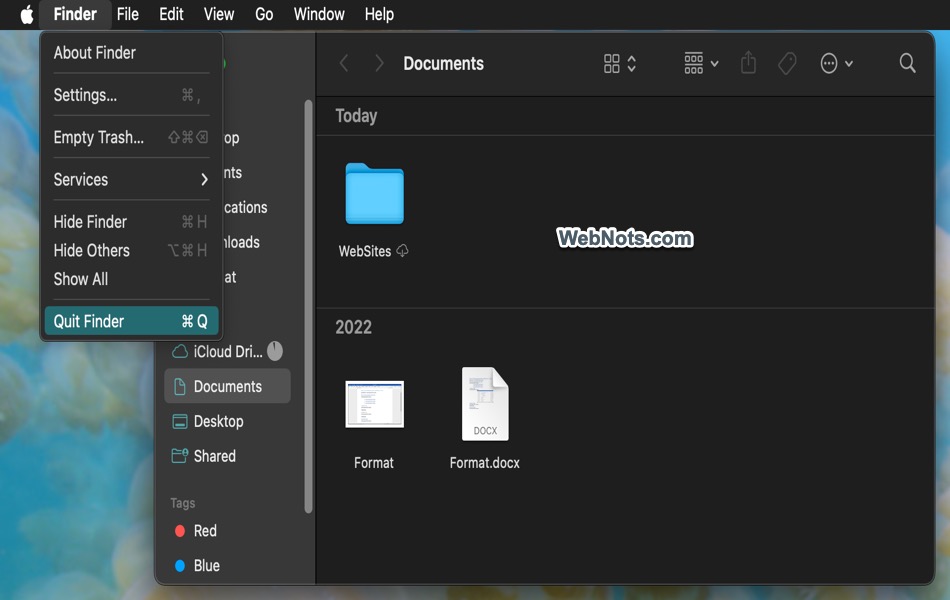Select Show All
Viewport: 950px width, 600px height.
[x=131, y=279]
